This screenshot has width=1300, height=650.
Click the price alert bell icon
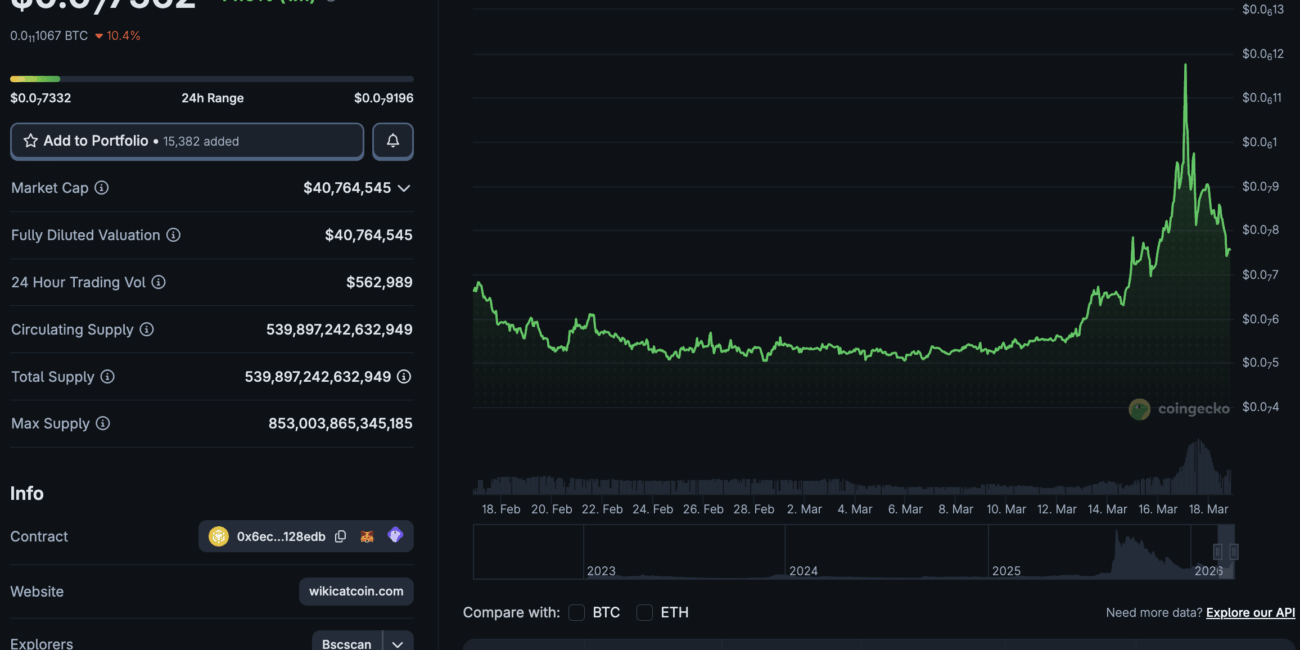[393, 141]
